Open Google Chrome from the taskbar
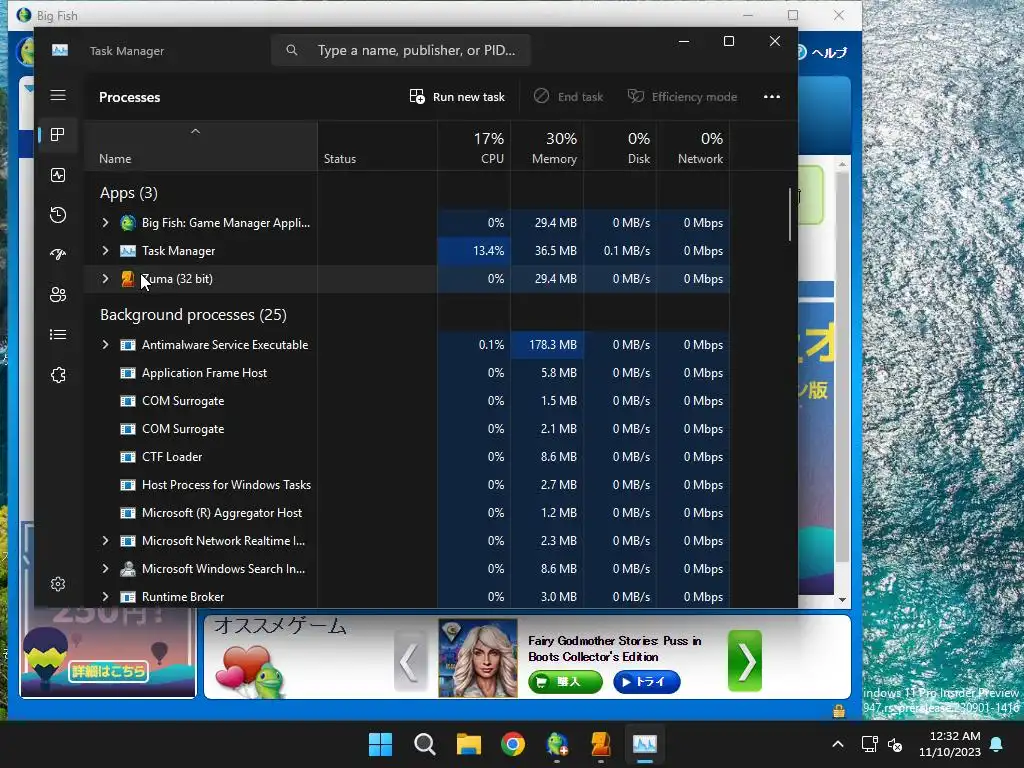1024x768 pixels. click(513, 744)
